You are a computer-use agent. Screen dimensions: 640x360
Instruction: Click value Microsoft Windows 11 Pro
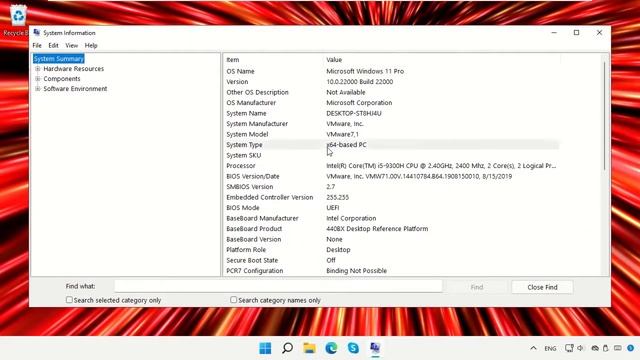point(365,71)
